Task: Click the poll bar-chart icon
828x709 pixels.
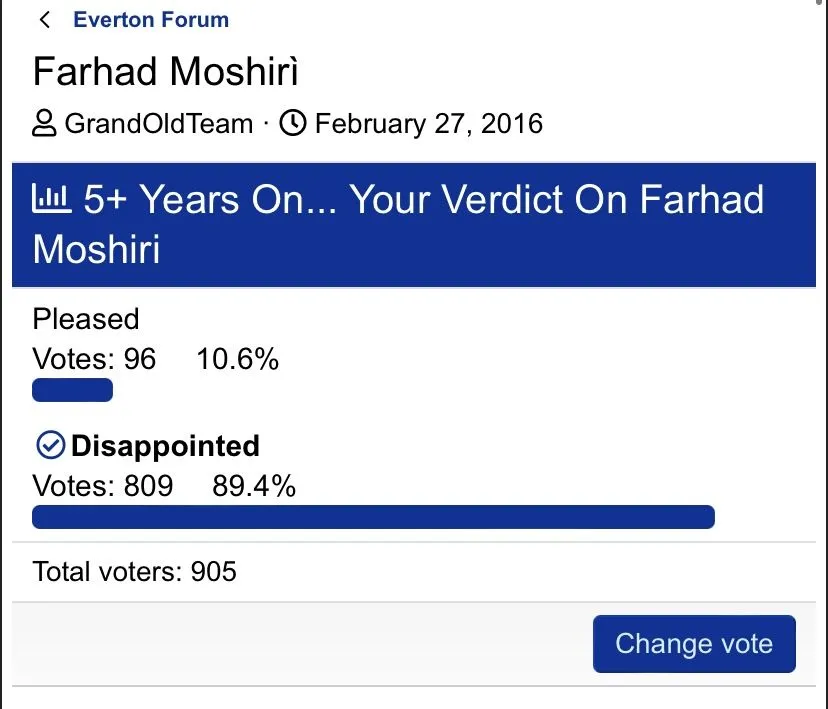Action: pos(52,200)
